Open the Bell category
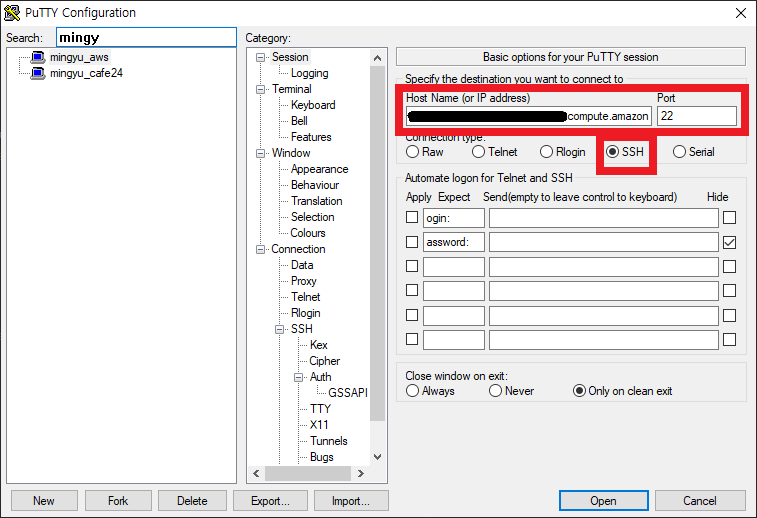Screen dimensions: 757x518 pos(299,121)
